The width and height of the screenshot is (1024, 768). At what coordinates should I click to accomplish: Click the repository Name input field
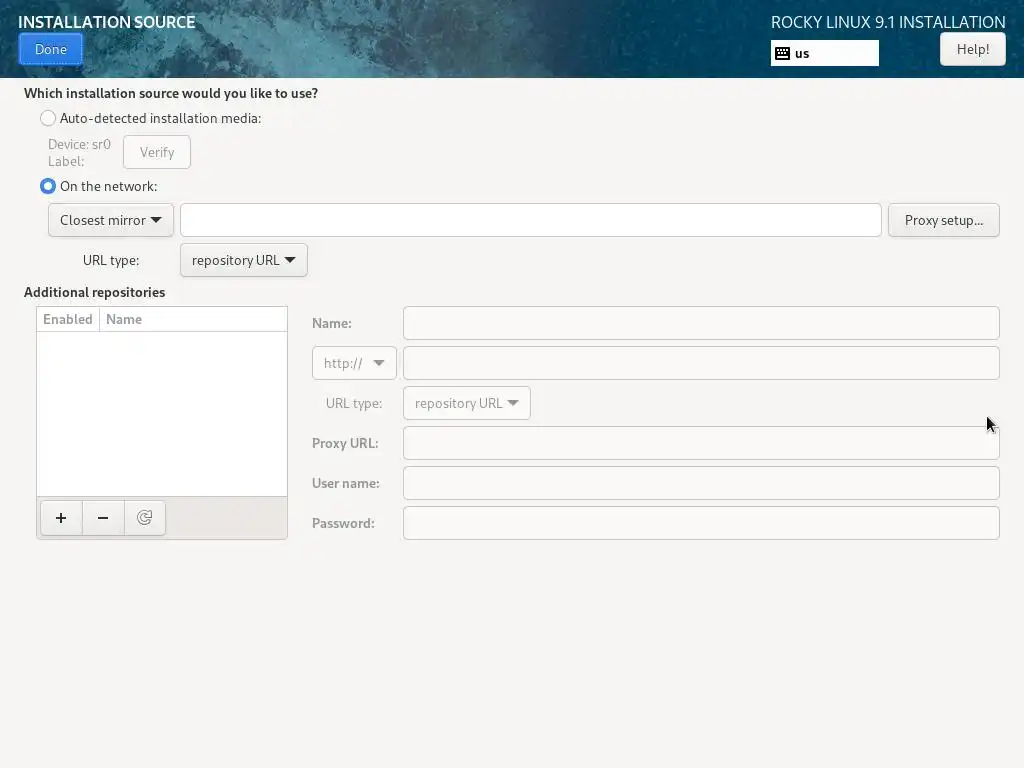point(701,323)
